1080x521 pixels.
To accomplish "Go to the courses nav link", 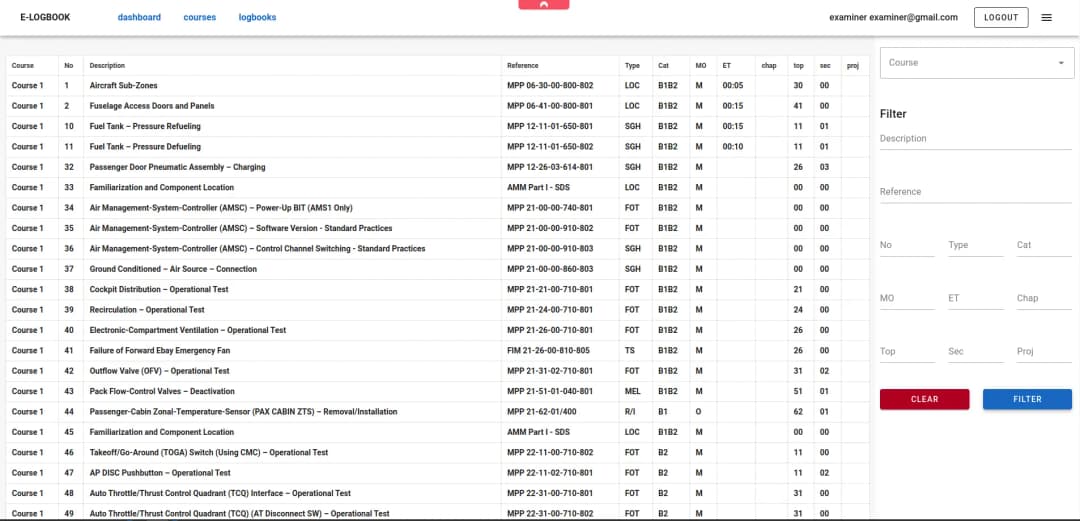I will click(x=200, y=17).
